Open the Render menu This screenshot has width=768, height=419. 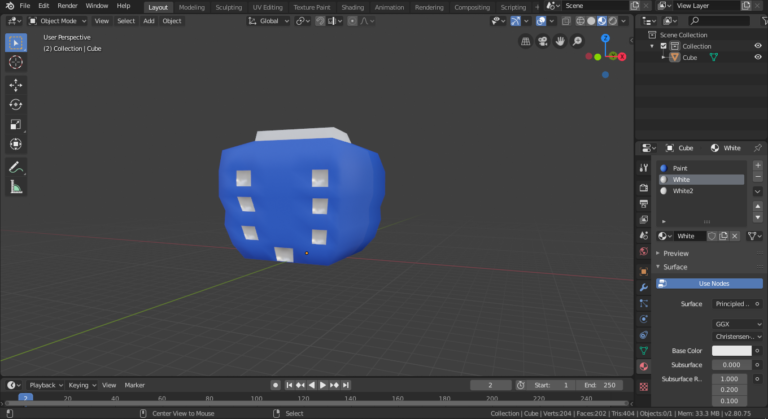click(67, 6)
